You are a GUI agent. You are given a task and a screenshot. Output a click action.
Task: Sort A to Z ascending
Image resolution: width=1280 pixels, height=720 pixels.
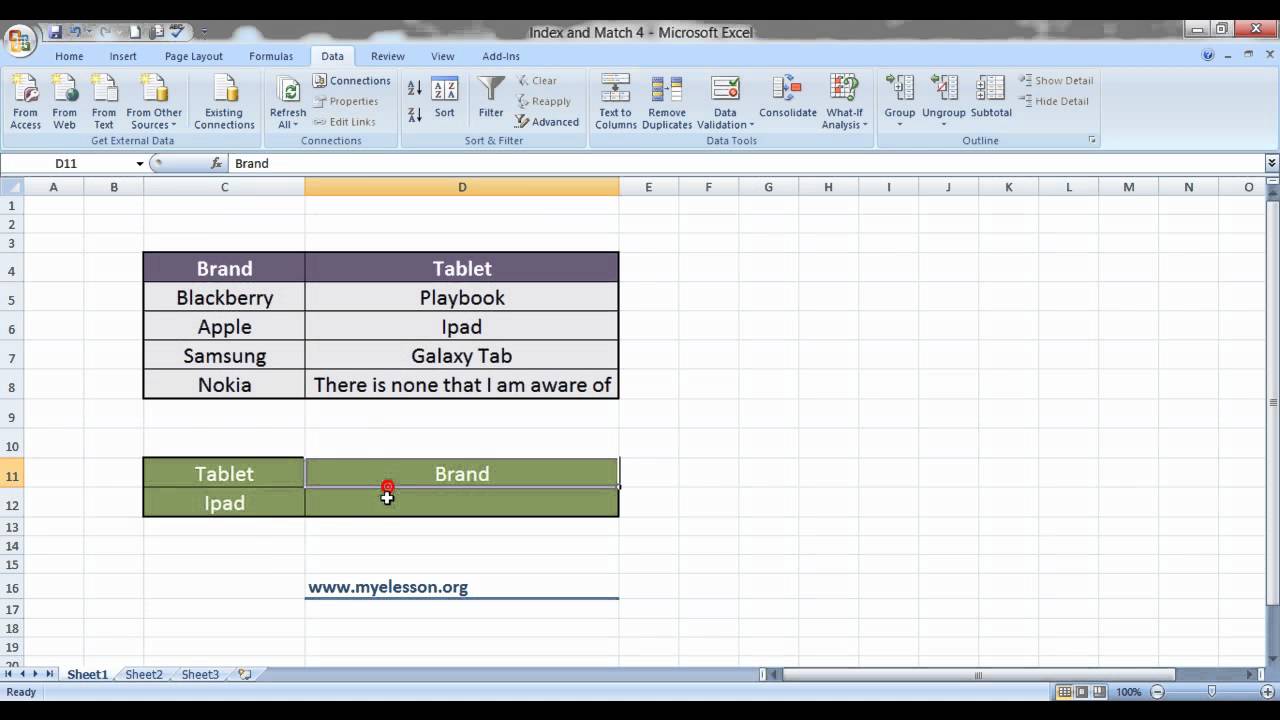(415, 88)
